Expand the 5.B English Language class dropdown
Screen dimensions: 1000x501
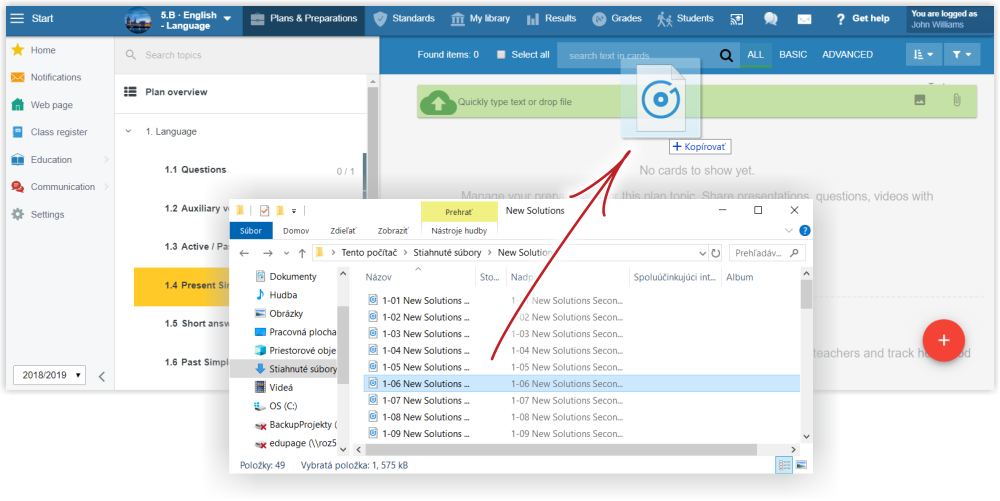coord(228,19)
